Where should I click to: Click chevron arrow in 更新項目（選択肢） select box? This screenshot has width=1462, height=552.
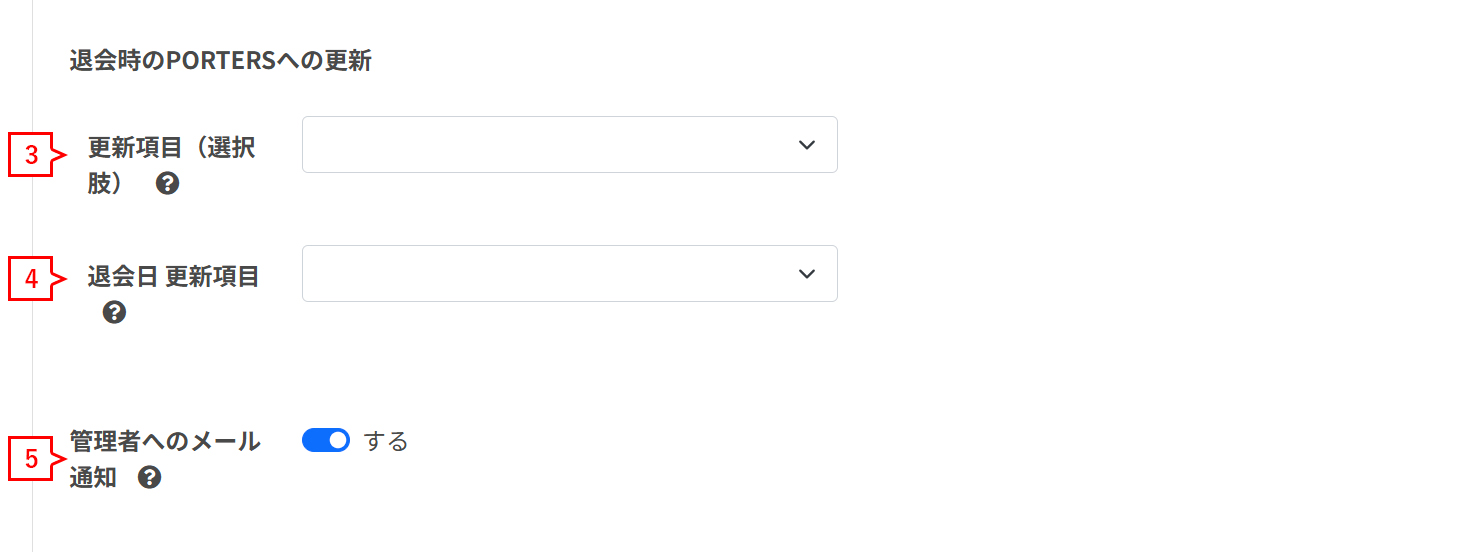(807, 145)
